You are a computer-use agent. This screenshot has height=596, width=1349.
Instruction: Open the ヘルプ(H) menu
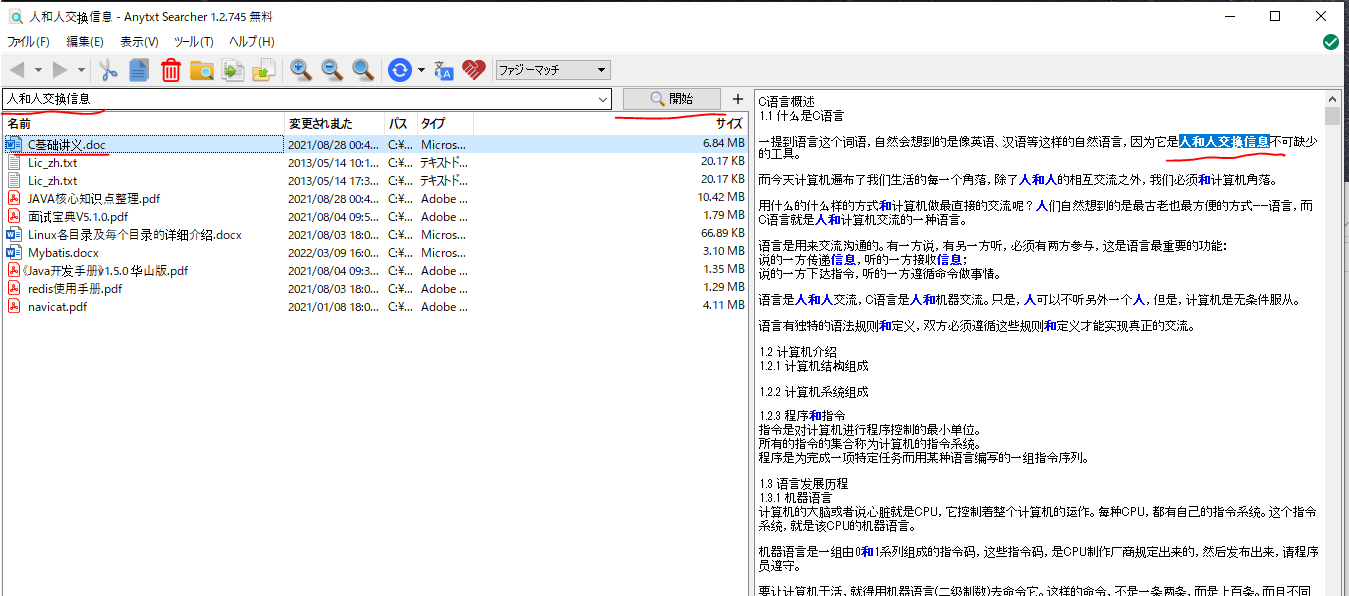[252, 42]
